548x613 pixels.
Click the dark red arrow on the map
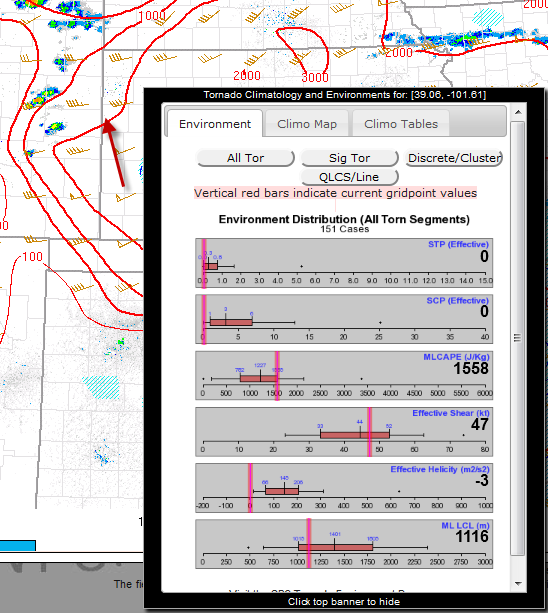tap(114, 154)
